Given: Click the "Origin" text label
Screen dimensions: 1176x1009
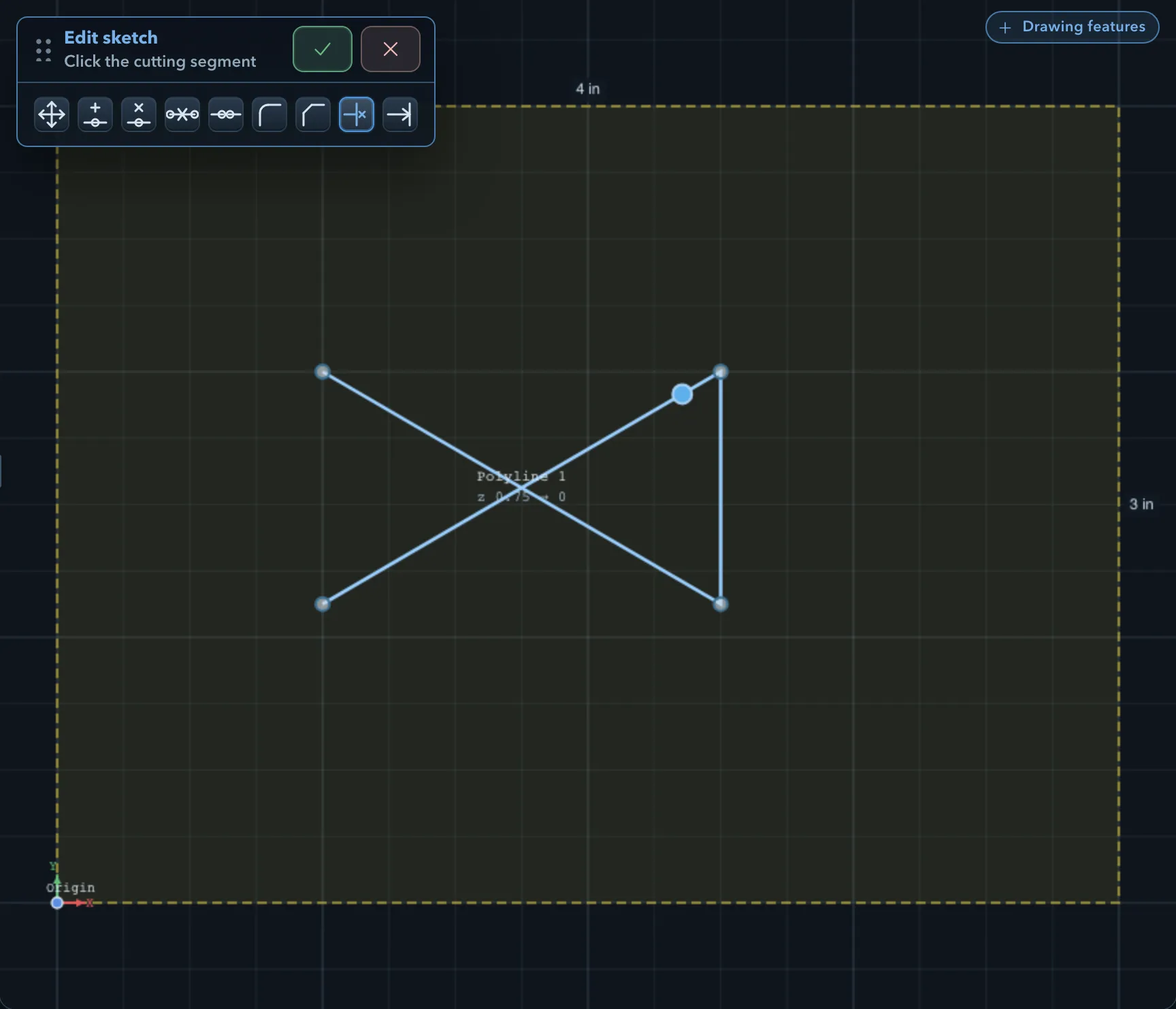Looking at the screenshot, I should (x=71, y=888).
